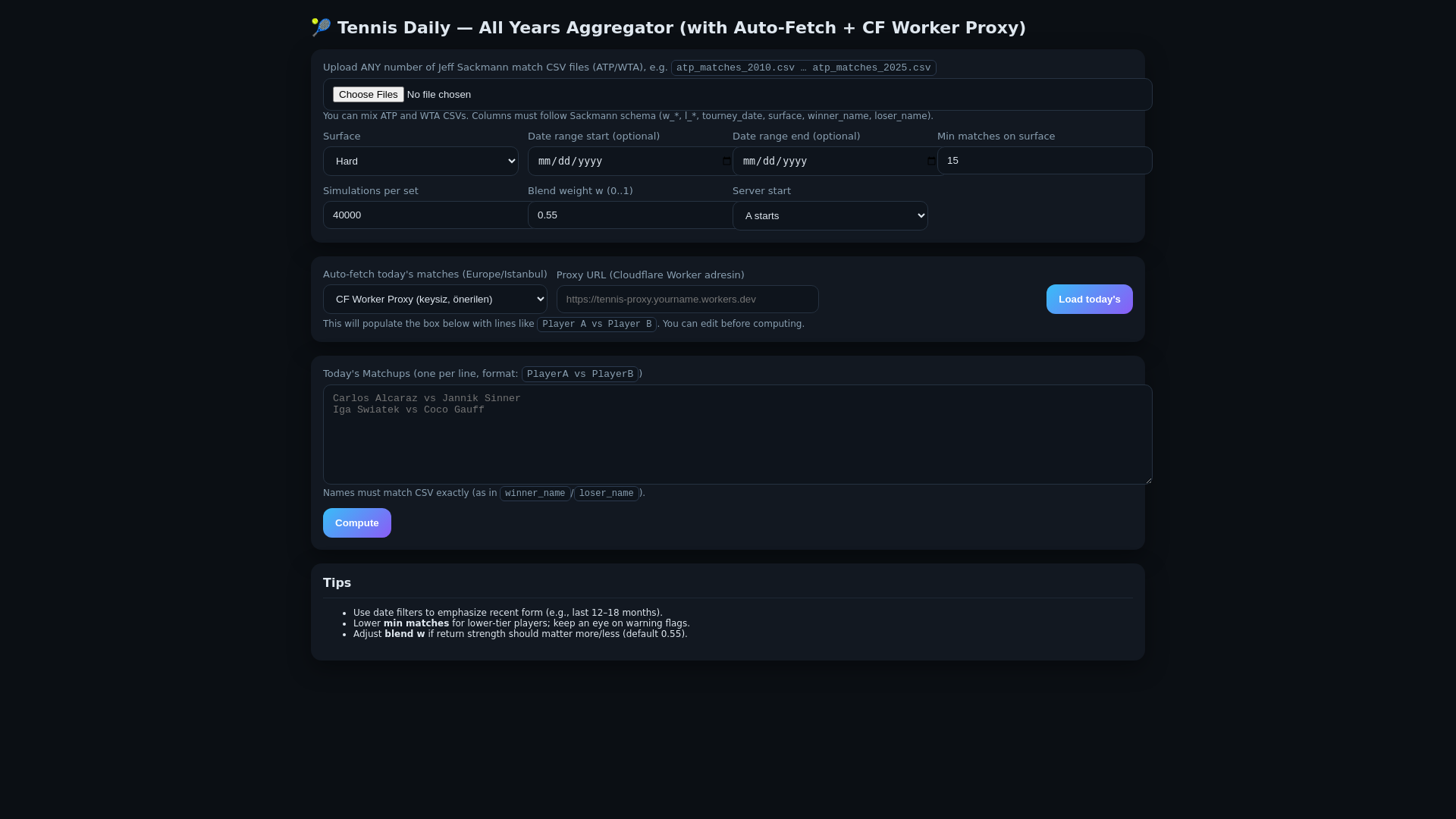Click the Tips heading
1456x819 pixels.
click(337, 583)
